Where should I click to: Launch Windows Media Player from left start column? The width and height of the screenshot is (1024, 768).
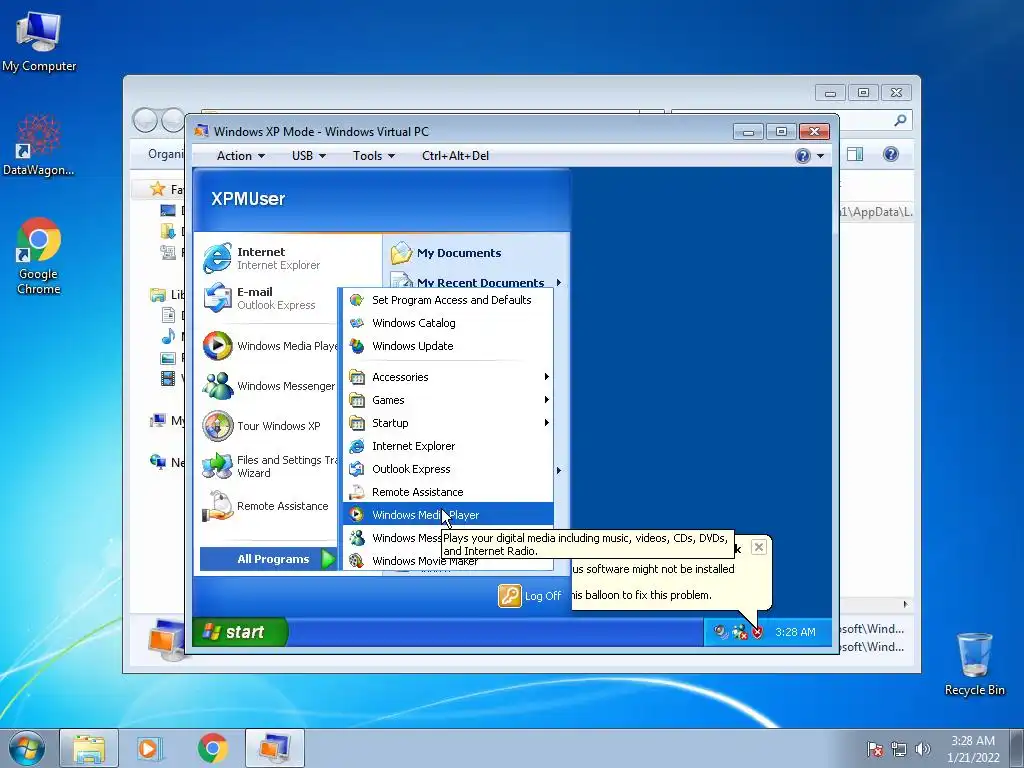(268, 346)
